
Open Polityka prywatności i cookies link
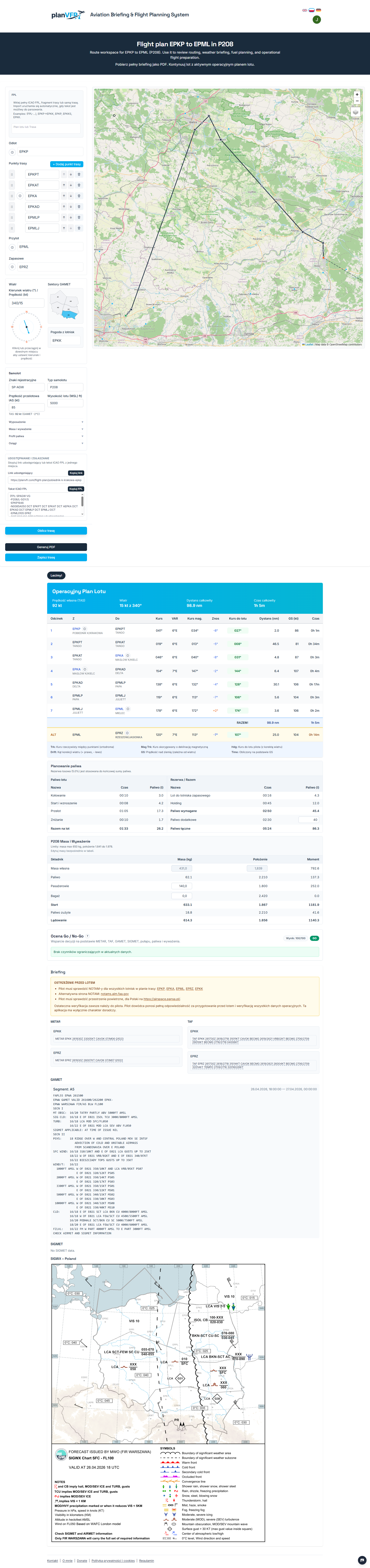tap(113, 1561)
